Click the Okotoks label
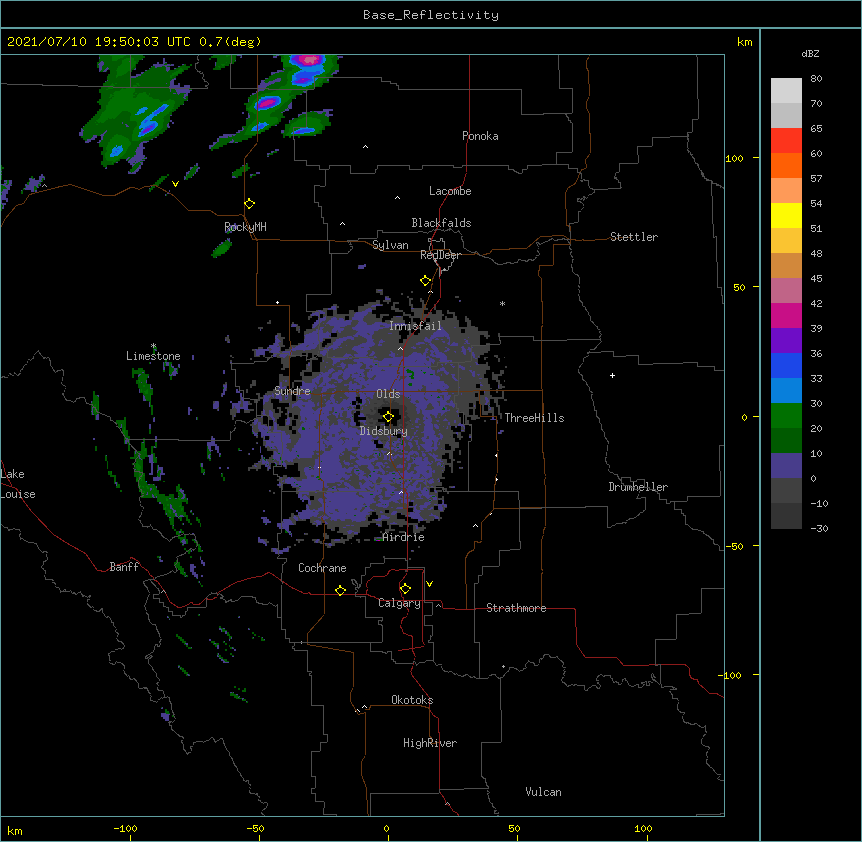This screenshot has height=842, width=862. point(412,700)
